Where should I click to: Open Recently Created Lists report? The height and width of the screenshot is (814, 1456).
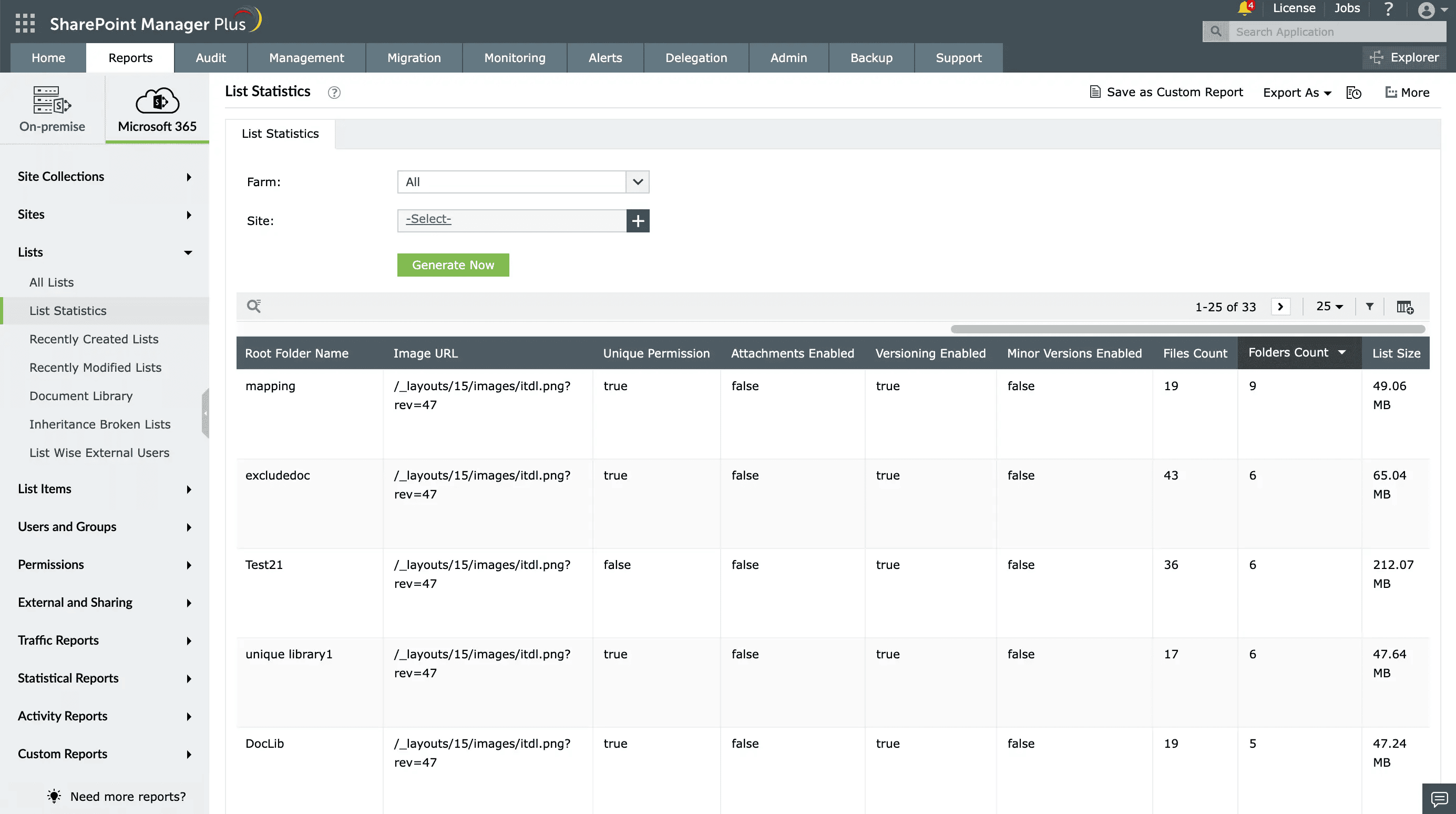pyautogui.click(x=94, y=339)
